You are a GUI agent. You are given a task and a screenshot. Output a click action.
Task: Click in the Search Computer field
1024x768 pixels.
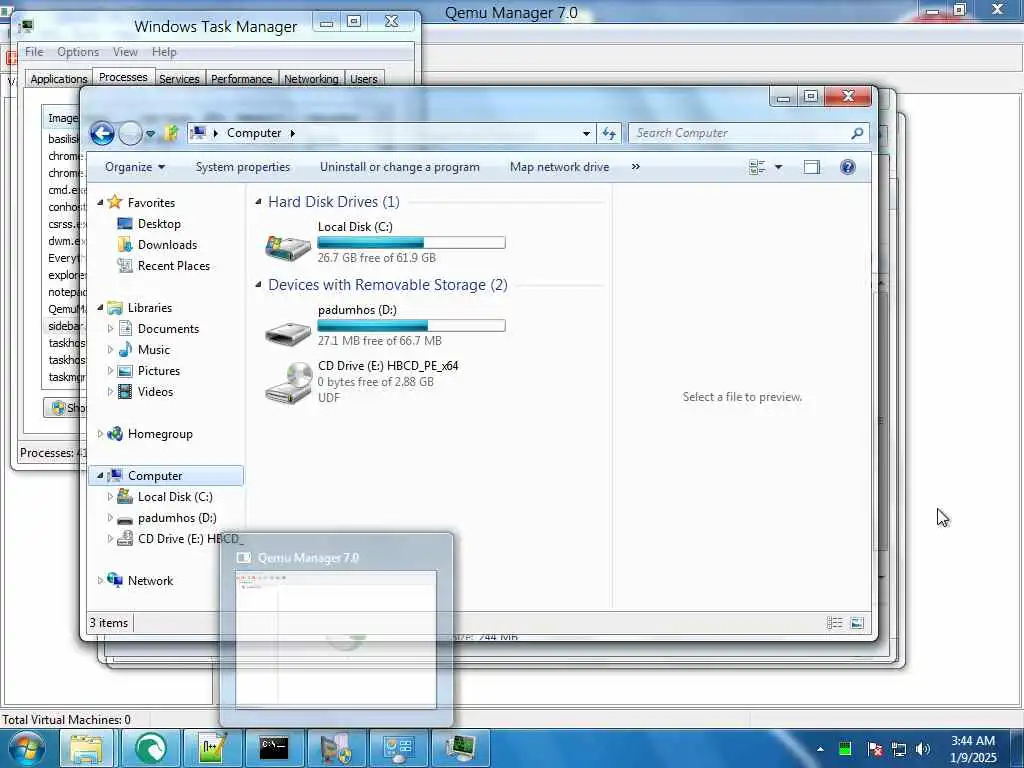pyautogui.click(x=748, y=133)
